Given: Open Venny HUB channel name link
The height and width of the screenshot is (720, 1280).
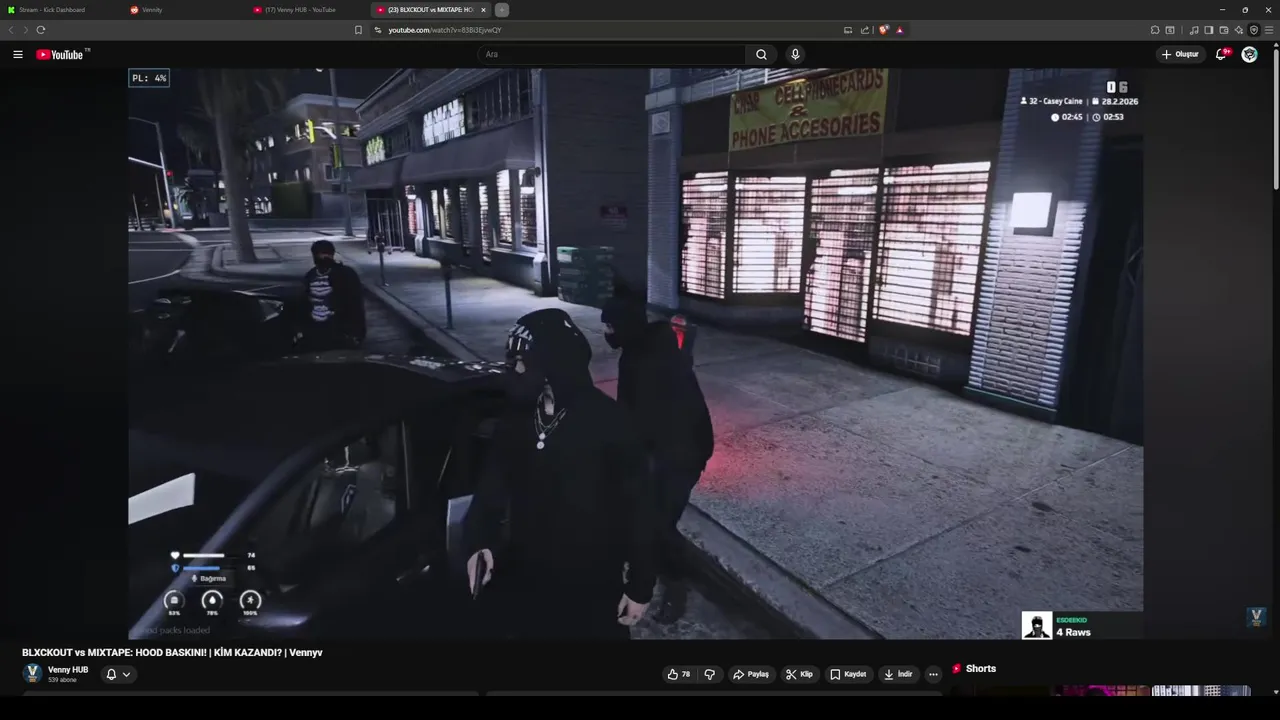Looking at the screenshot, I should 68,670.
